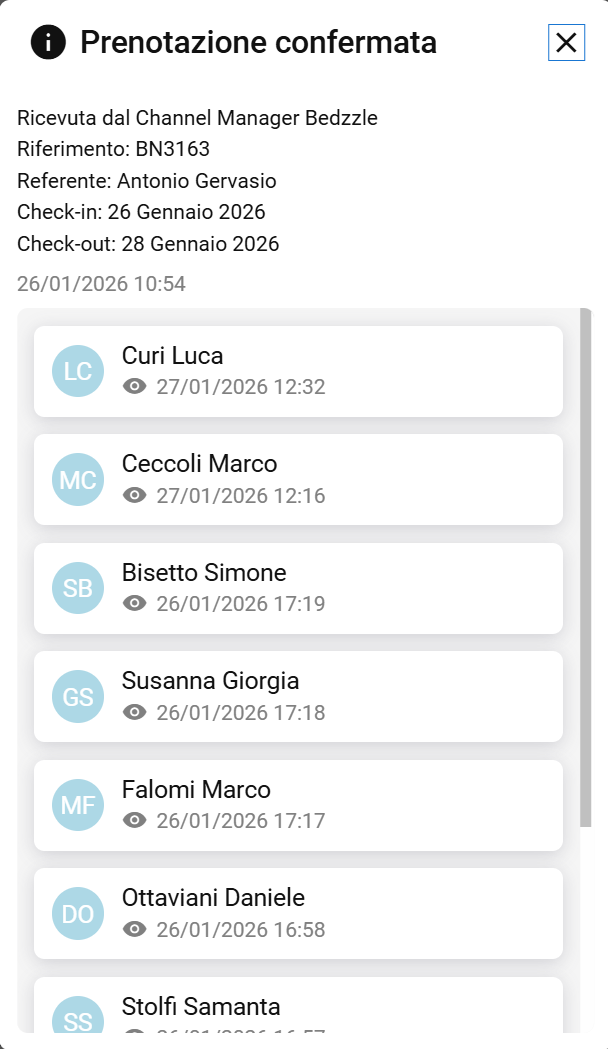This screenshot has width=608, height=1049.
Task: Click the MC avatar for Ceccoli Marco
Action: [78, 479]
